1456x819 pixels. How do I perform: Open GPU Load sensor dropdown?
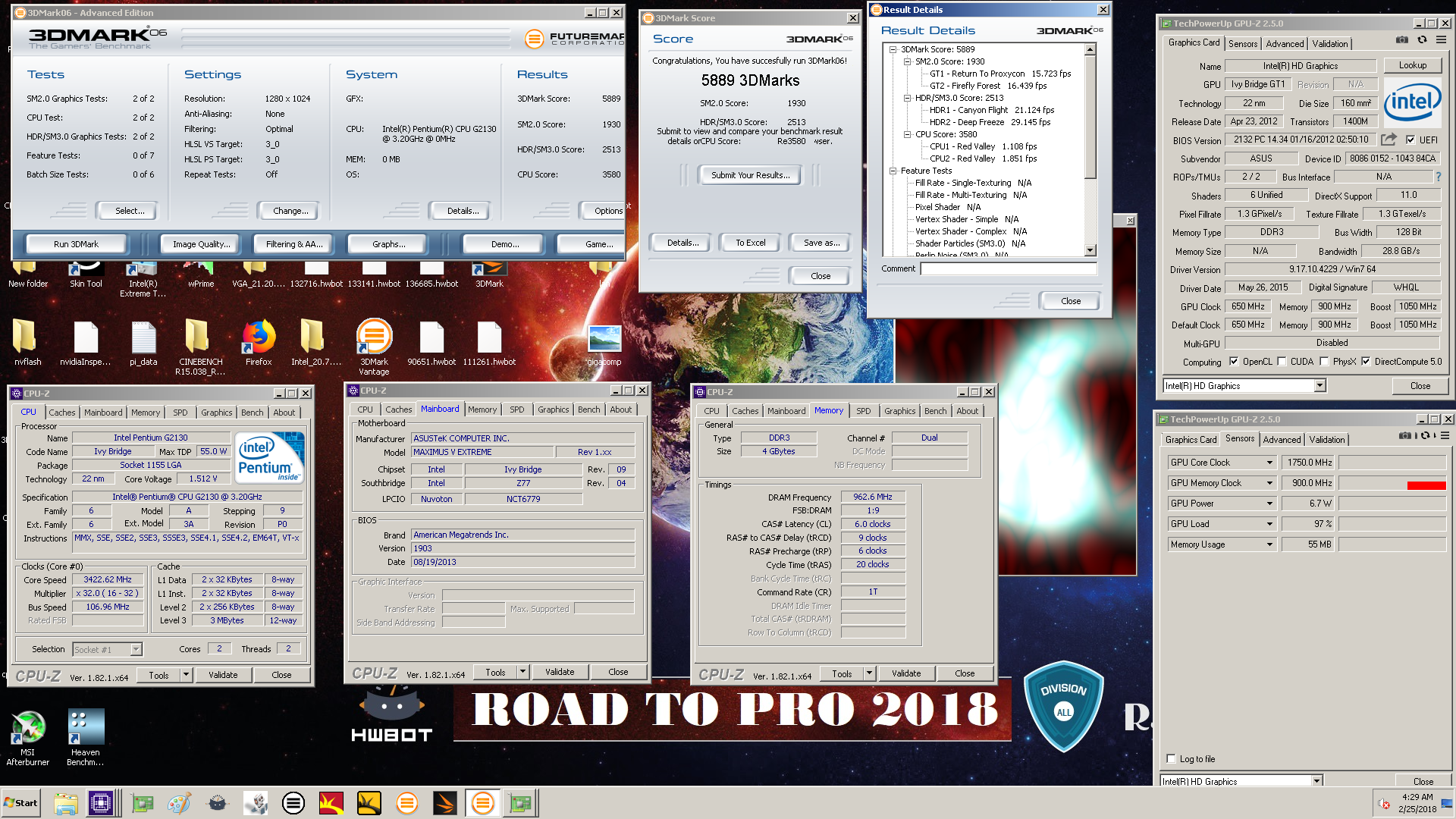tap(1269, 524)
